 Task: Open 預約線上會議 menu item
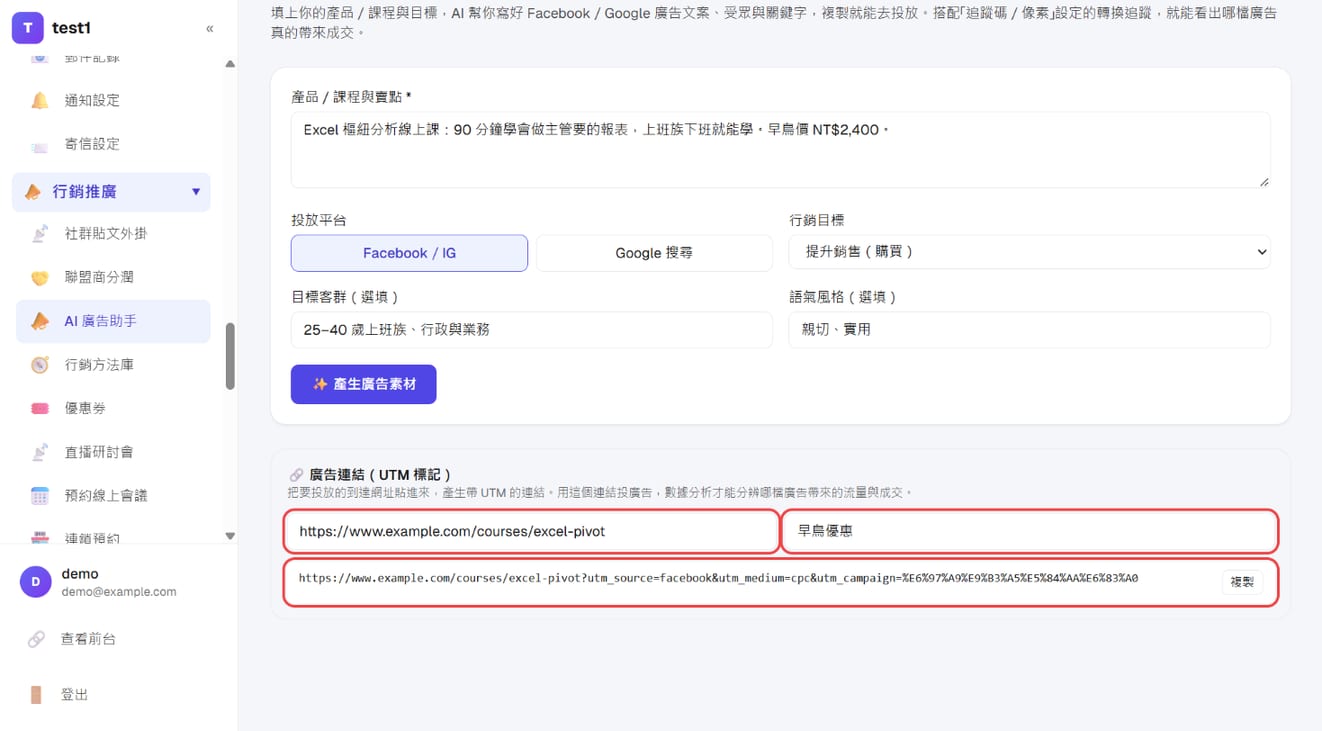113,495
